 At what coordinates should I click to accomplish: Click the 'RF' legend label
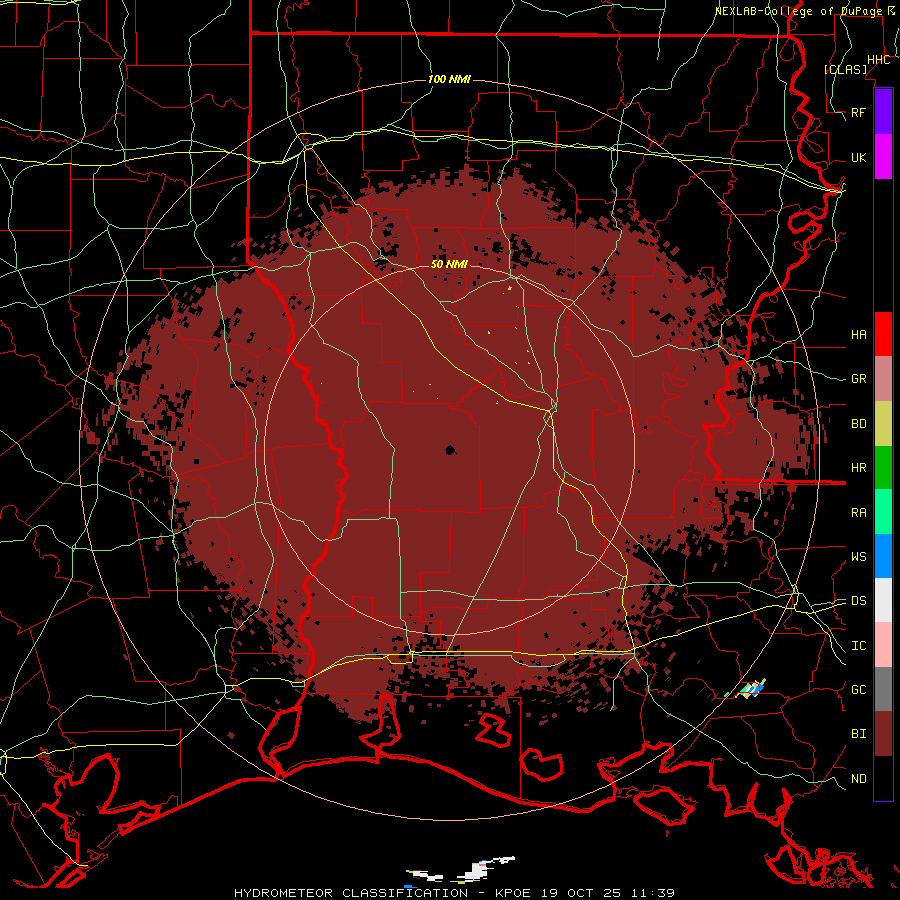click(858, 112)
